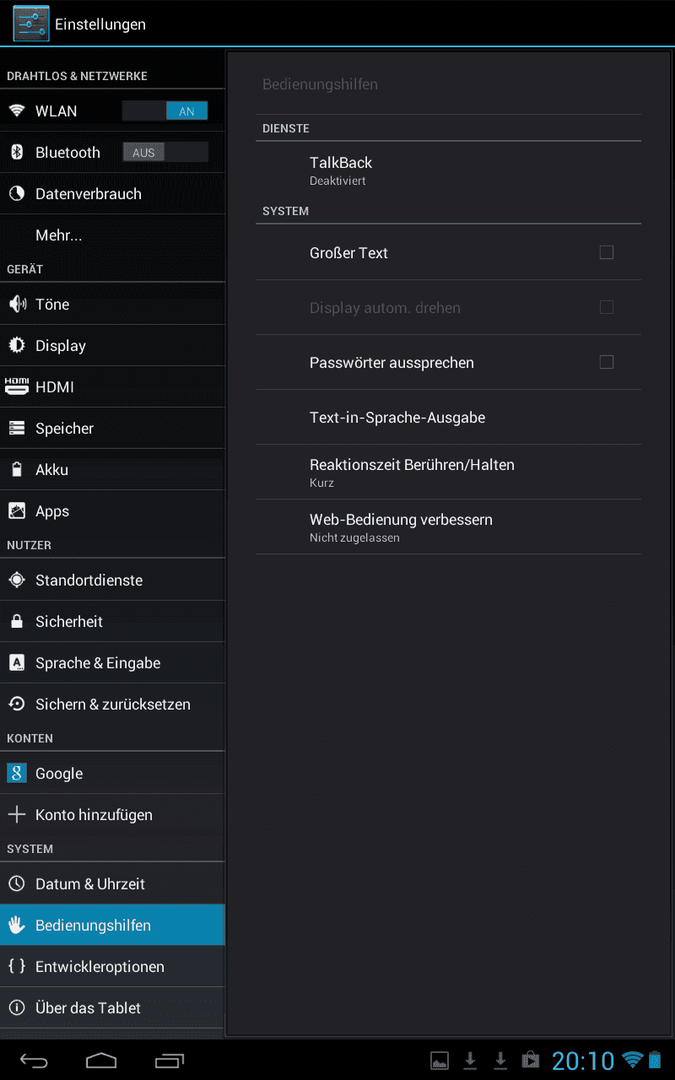
Task: Tap the Einstellungen app icon in header
Action: tap(31, 24)
